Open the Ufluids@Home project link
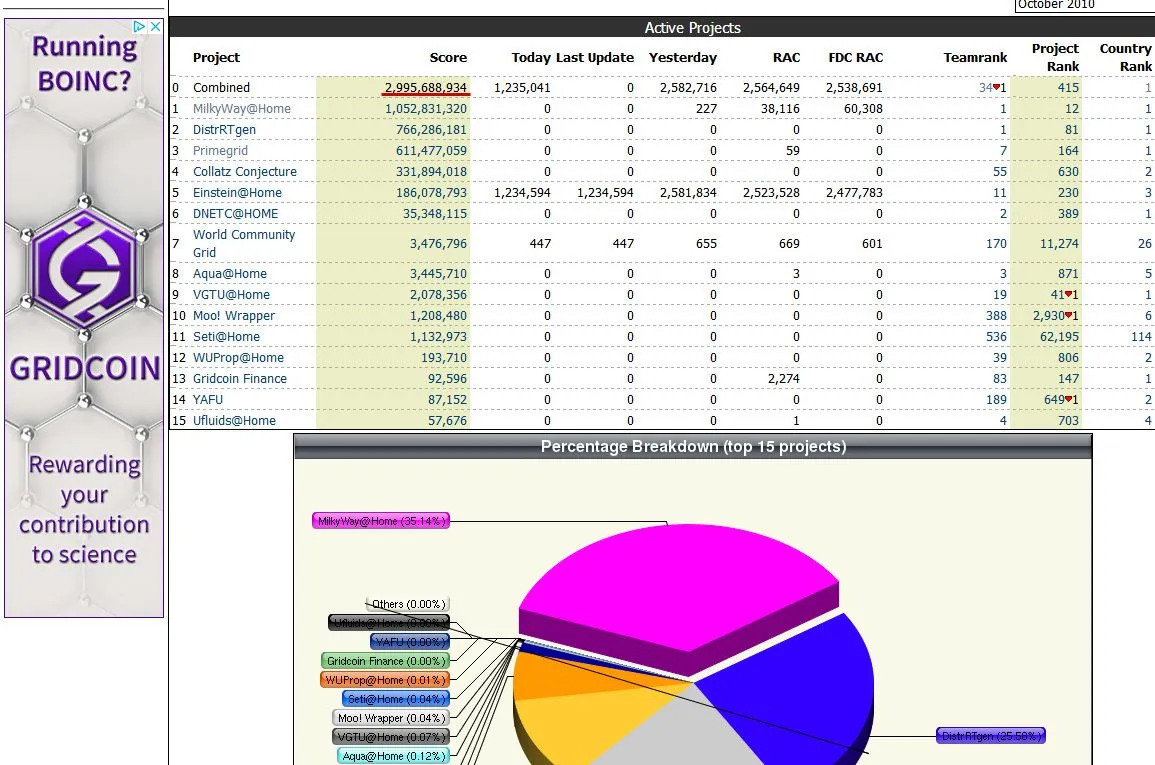 (234, 420)
